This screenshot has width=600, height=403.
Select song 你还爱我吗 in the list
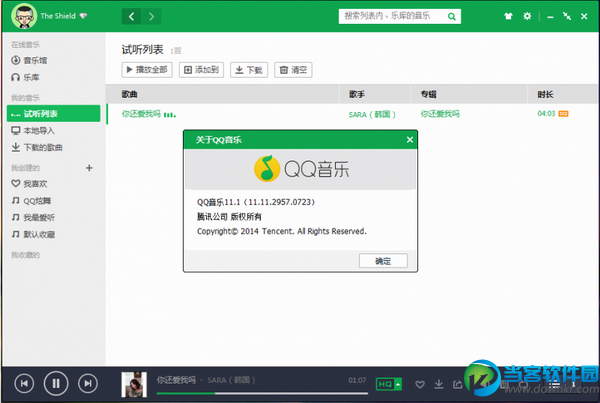pos(141,114)
